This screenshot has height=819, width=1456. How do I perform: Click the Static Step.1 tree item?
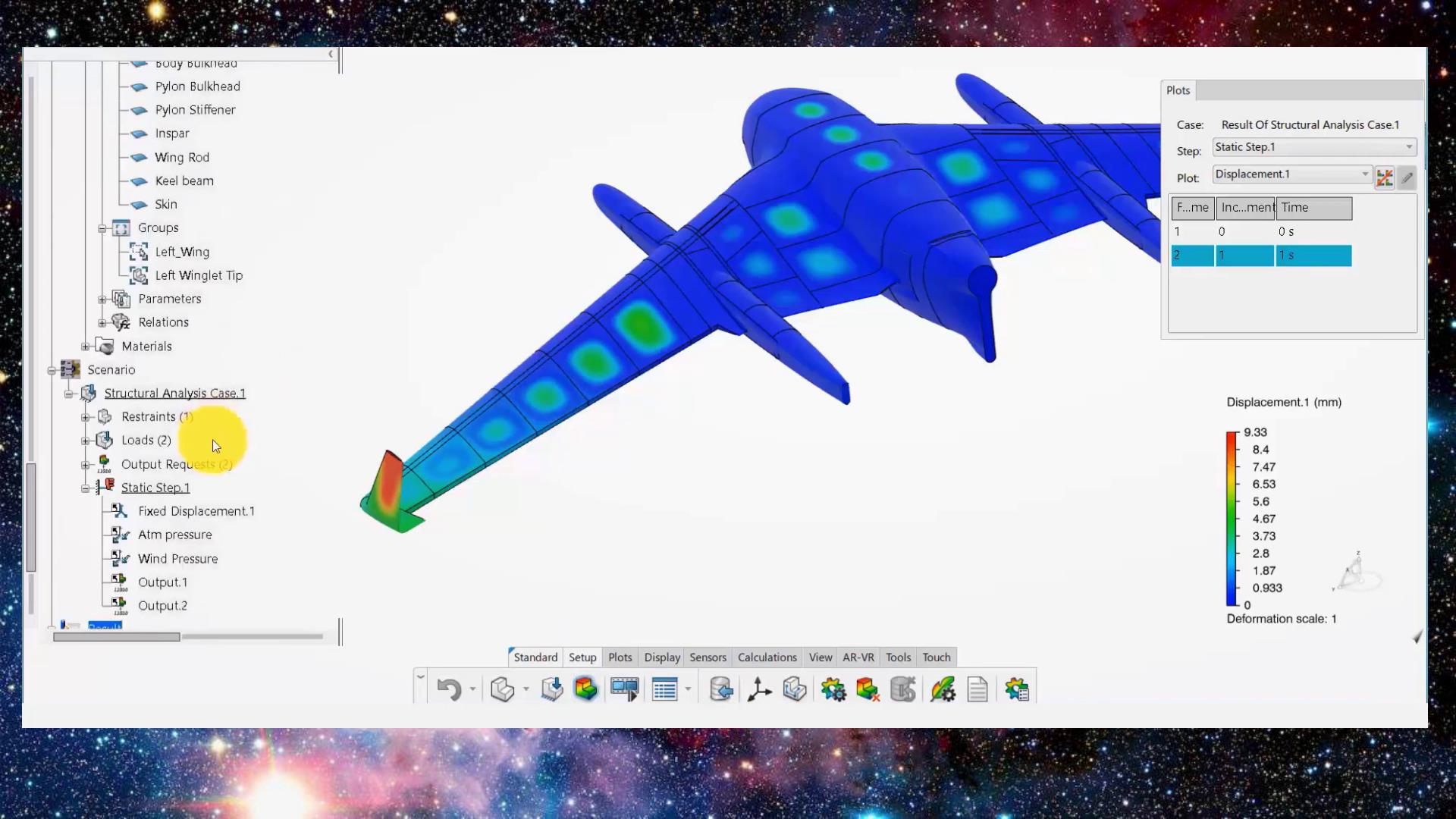[x=155, y=487]
